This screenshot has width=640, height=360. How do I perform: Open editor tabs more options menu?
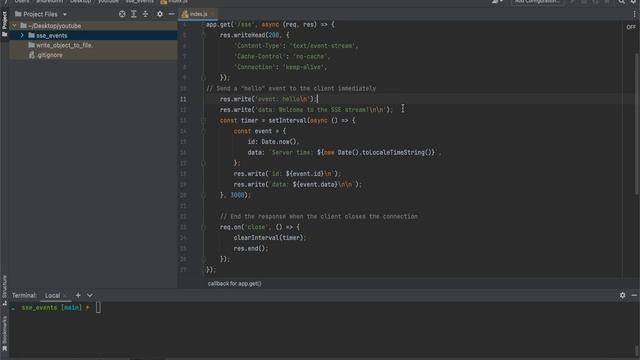pyautogui.click(x=634, y=14)
